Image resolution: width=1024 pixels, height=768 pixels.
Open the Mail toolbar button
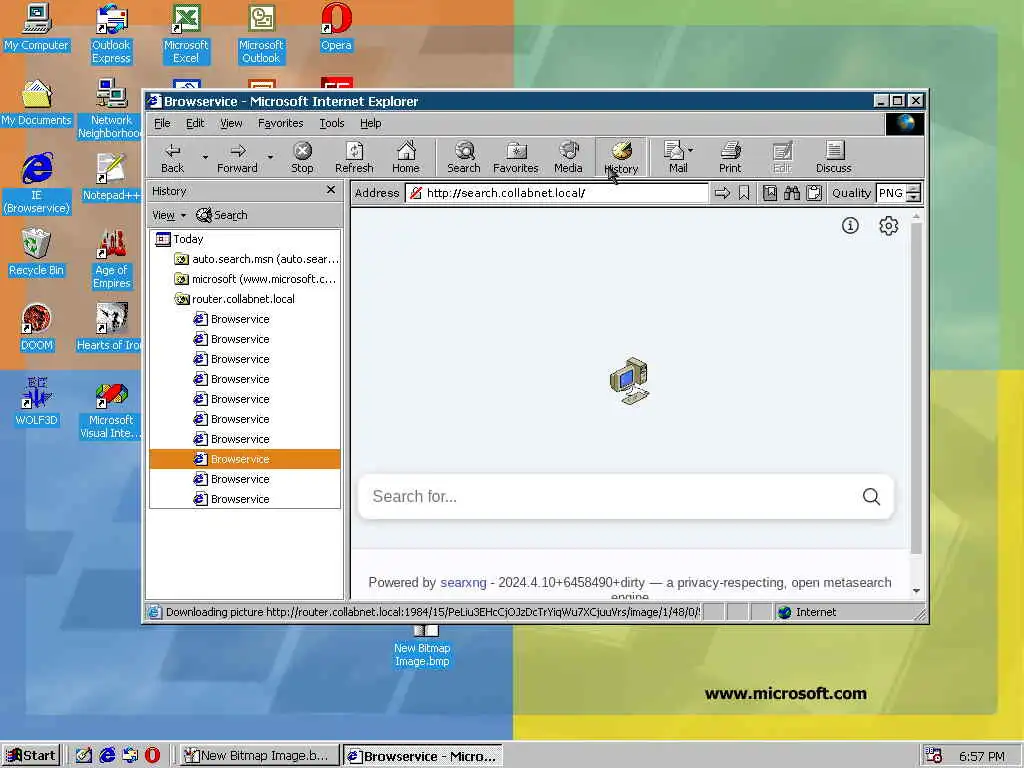(x=675, y=157)
